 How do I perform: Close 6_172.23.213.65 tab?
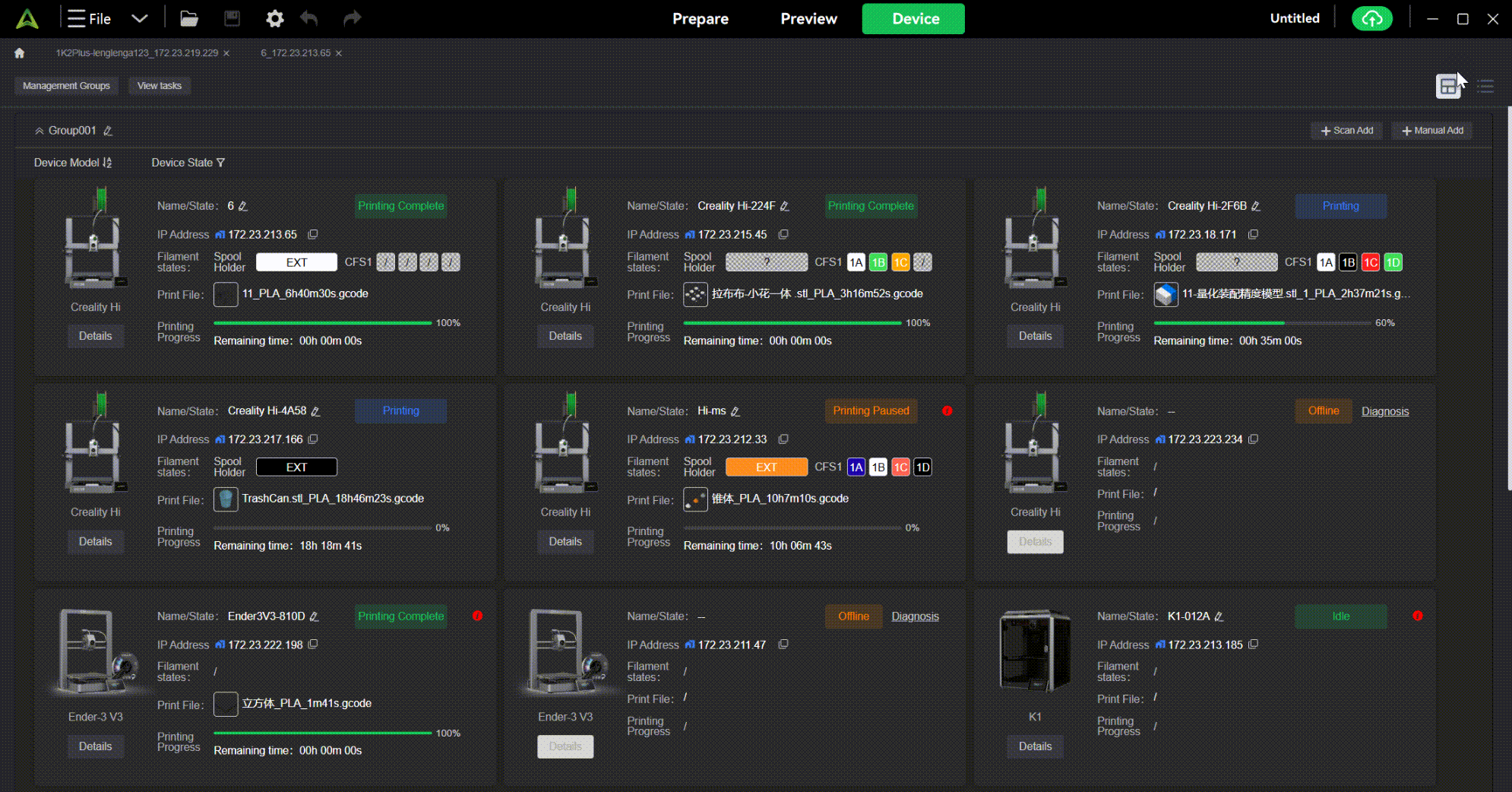(339, 53)
